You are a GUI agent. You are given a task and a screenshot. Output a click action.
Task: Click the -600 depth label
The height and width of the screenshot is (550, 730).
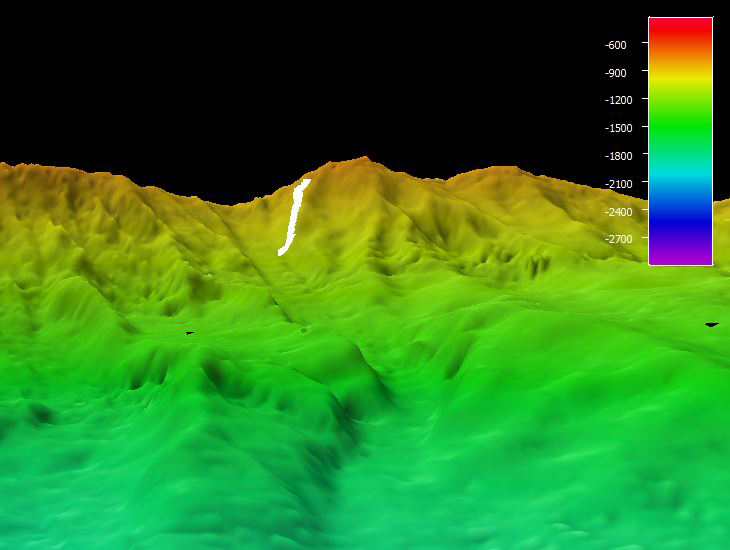click(615, 45)
